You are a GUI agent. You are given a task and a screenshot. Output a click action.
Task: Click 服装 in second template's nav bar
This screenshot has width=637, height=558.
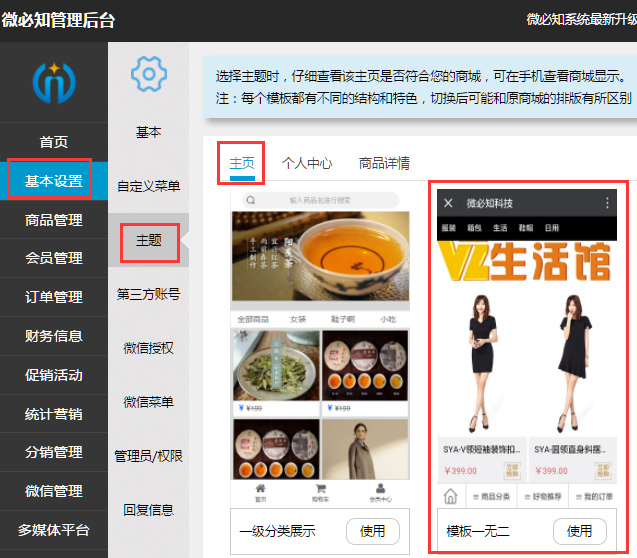coord(449,228)
